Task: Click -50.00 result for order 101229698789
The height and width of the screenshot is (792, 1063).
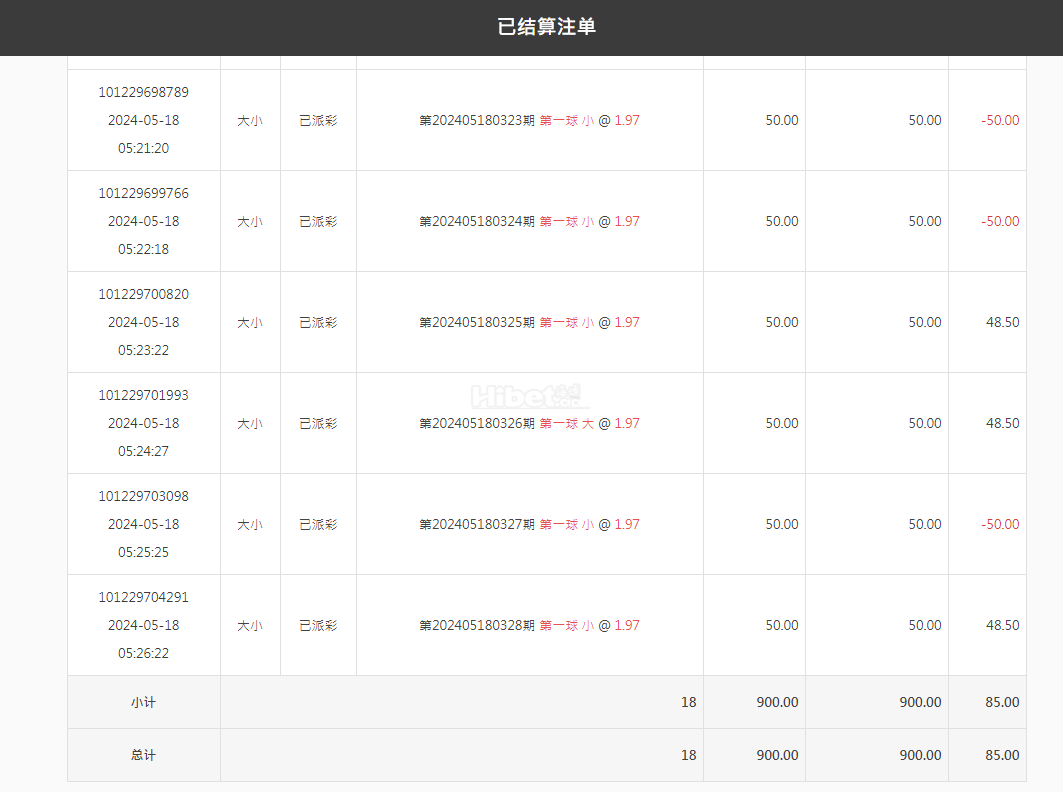Action: [x=1000, y=120]
